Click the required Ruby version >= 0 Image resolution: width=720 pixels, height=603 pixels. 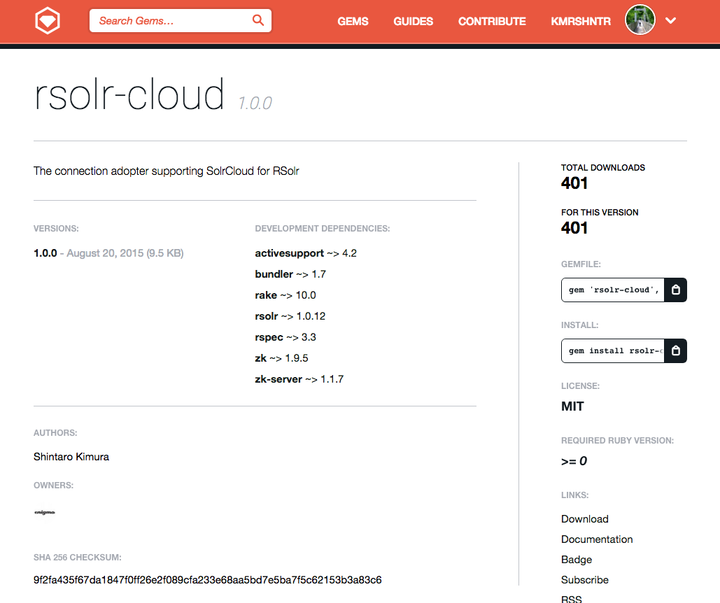574,461
